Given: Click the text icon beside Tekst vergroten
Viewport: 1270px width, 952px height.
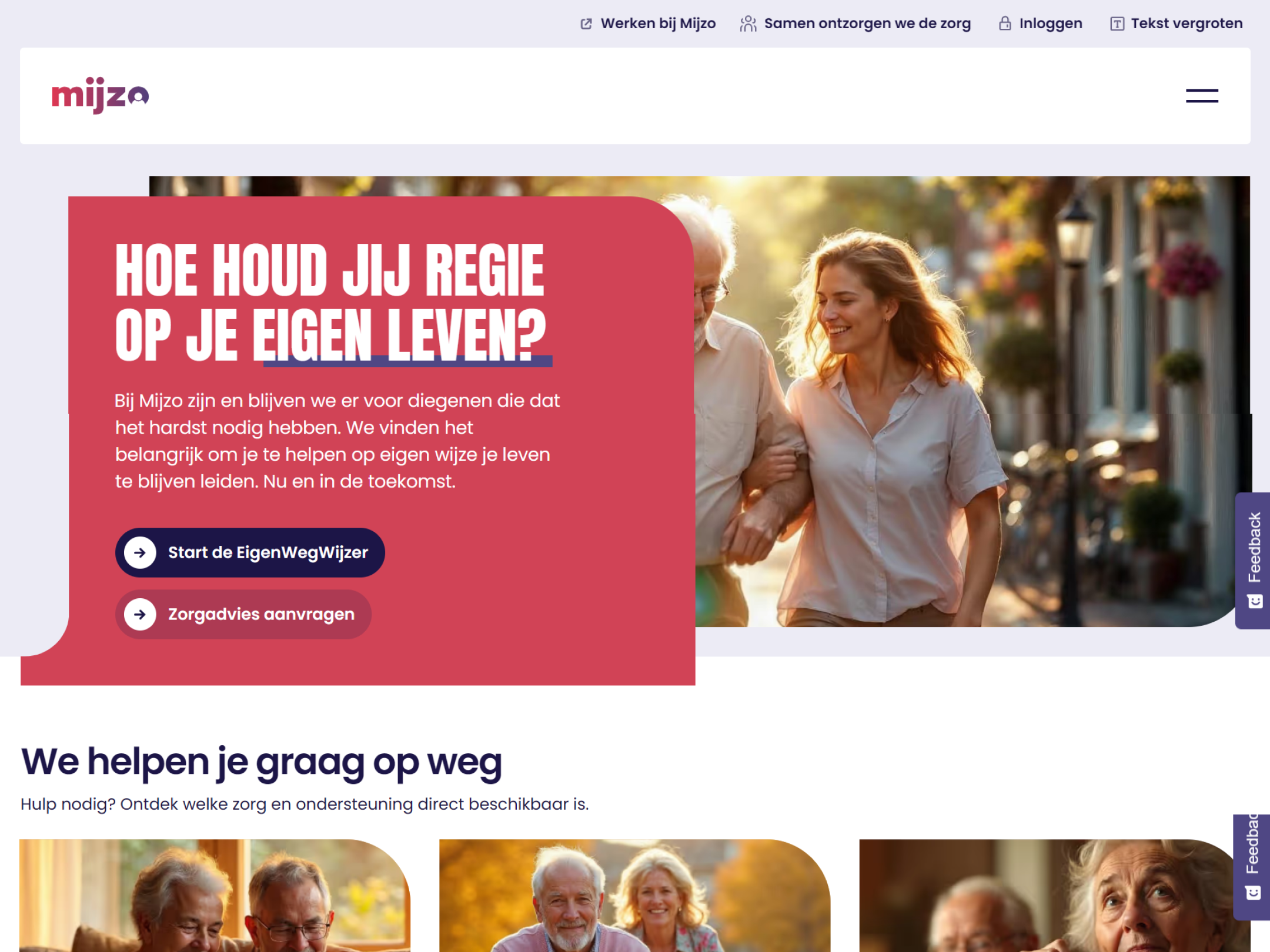Looking at the screenshot, I should point(1117,24).
